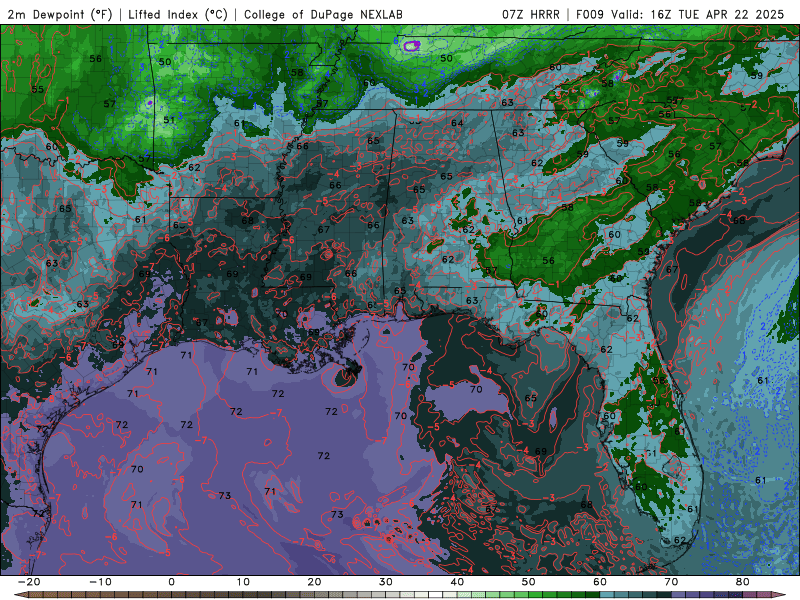This screenshot has height=600, width=800.
Task: Click the "2m Dewpoint (°F)" title text
Action: pos(59,14)
